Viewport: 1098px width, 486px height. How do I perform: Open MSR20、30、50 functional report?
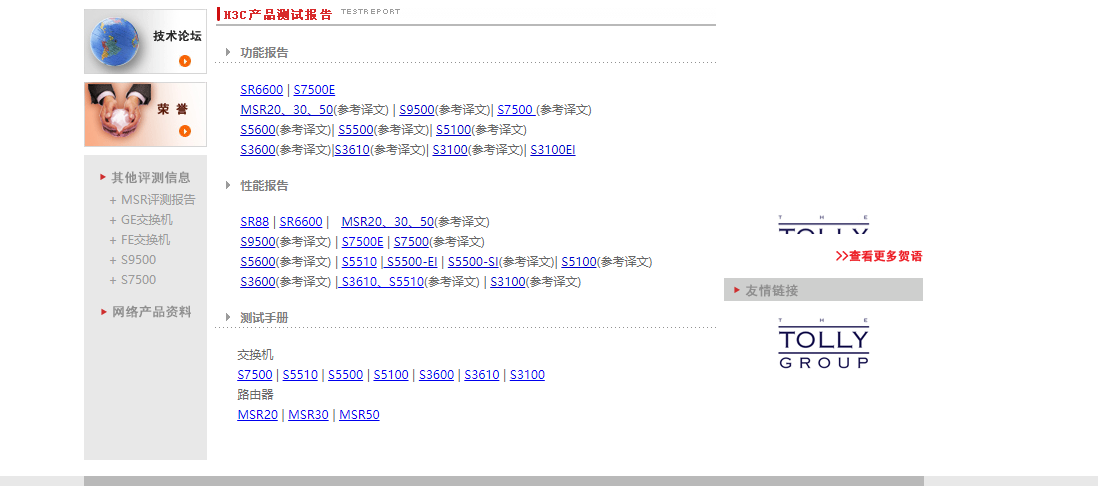pos(286,110)
